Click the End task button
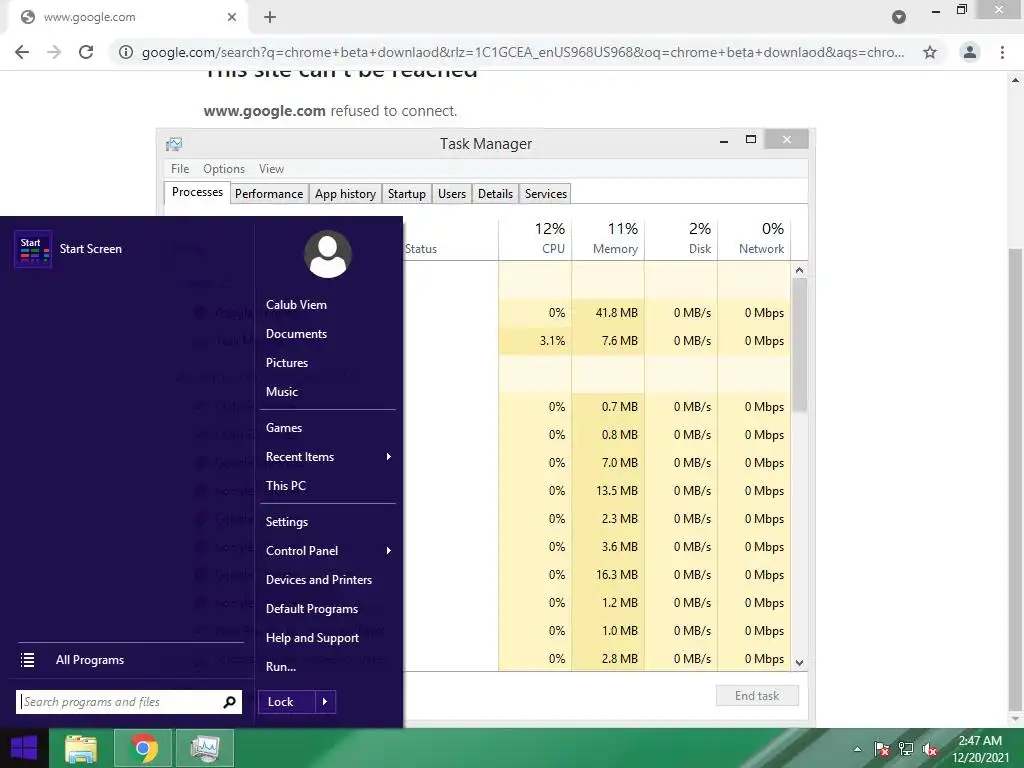Screen dimensions: 1024x768 pos(757,696)
